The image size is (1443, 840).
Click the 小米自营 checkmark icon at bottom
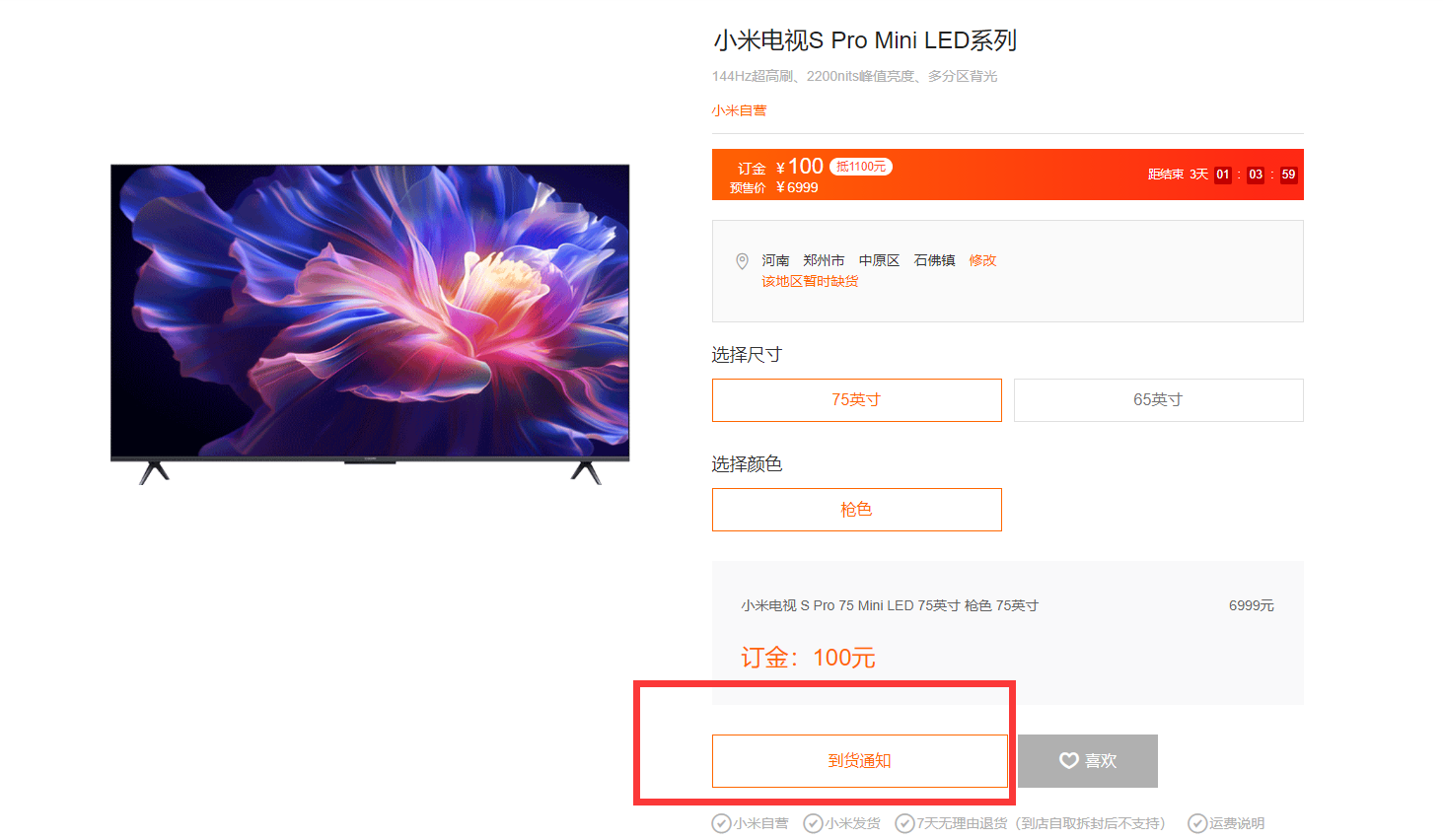pyautogui.click(x=721, y=823)
